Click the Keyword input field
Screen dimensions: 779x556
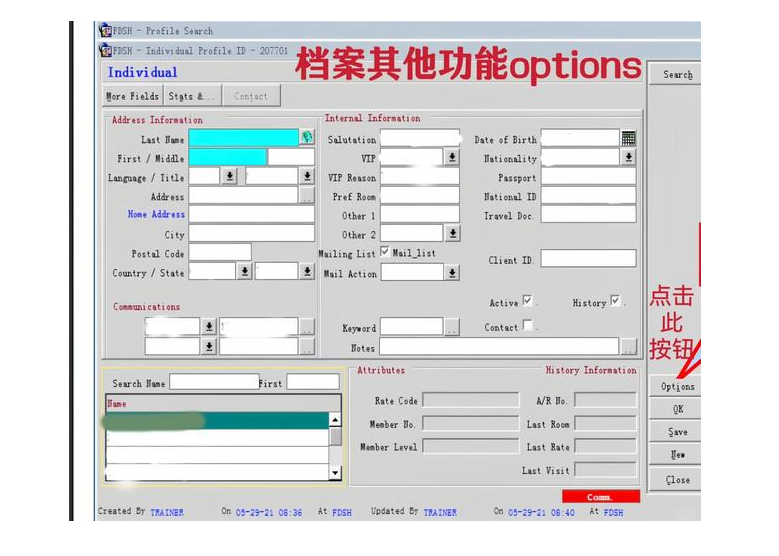click(x=411, y=327)
